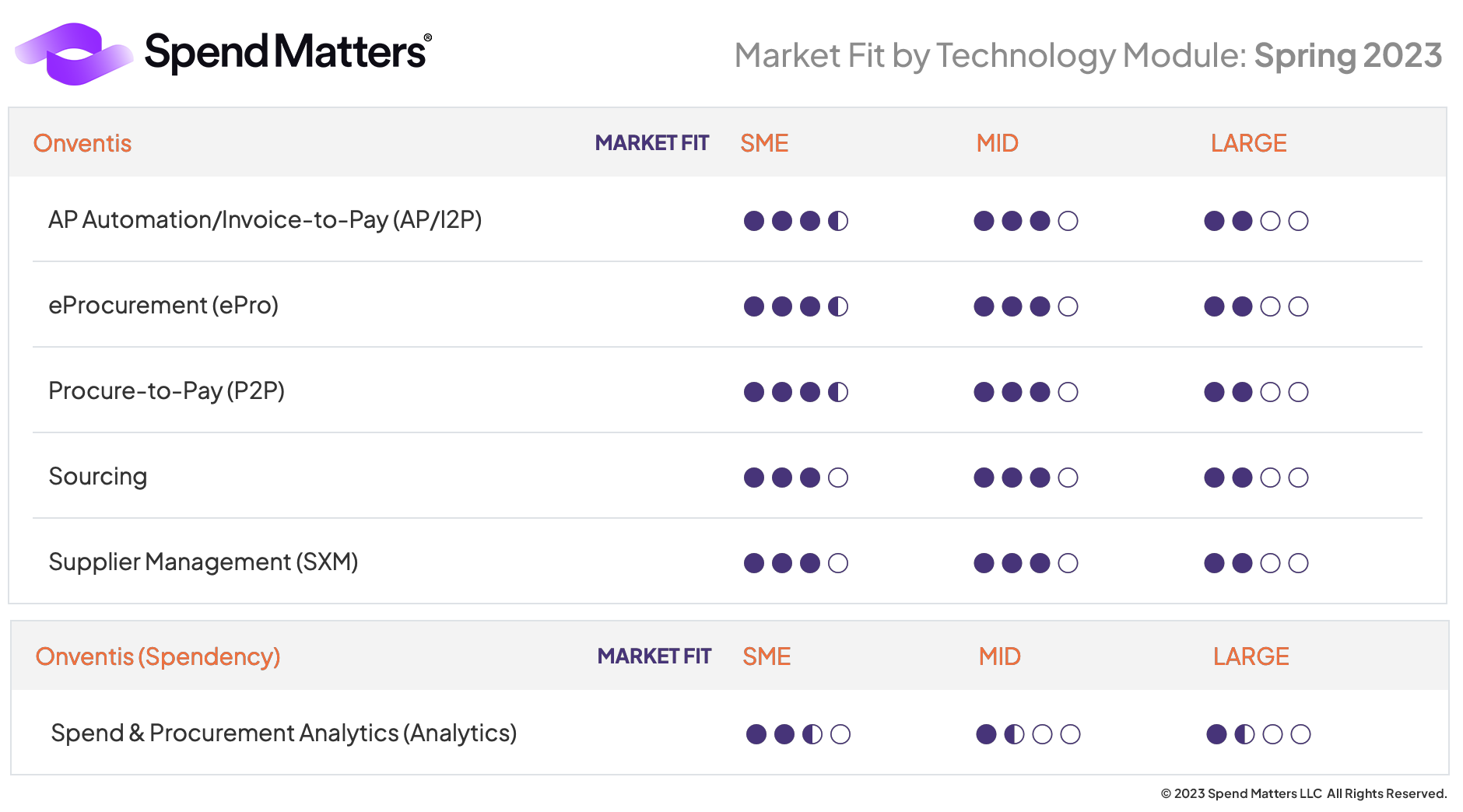
Task: Click the Spend Matters purple logo icon
Action: 74,54
